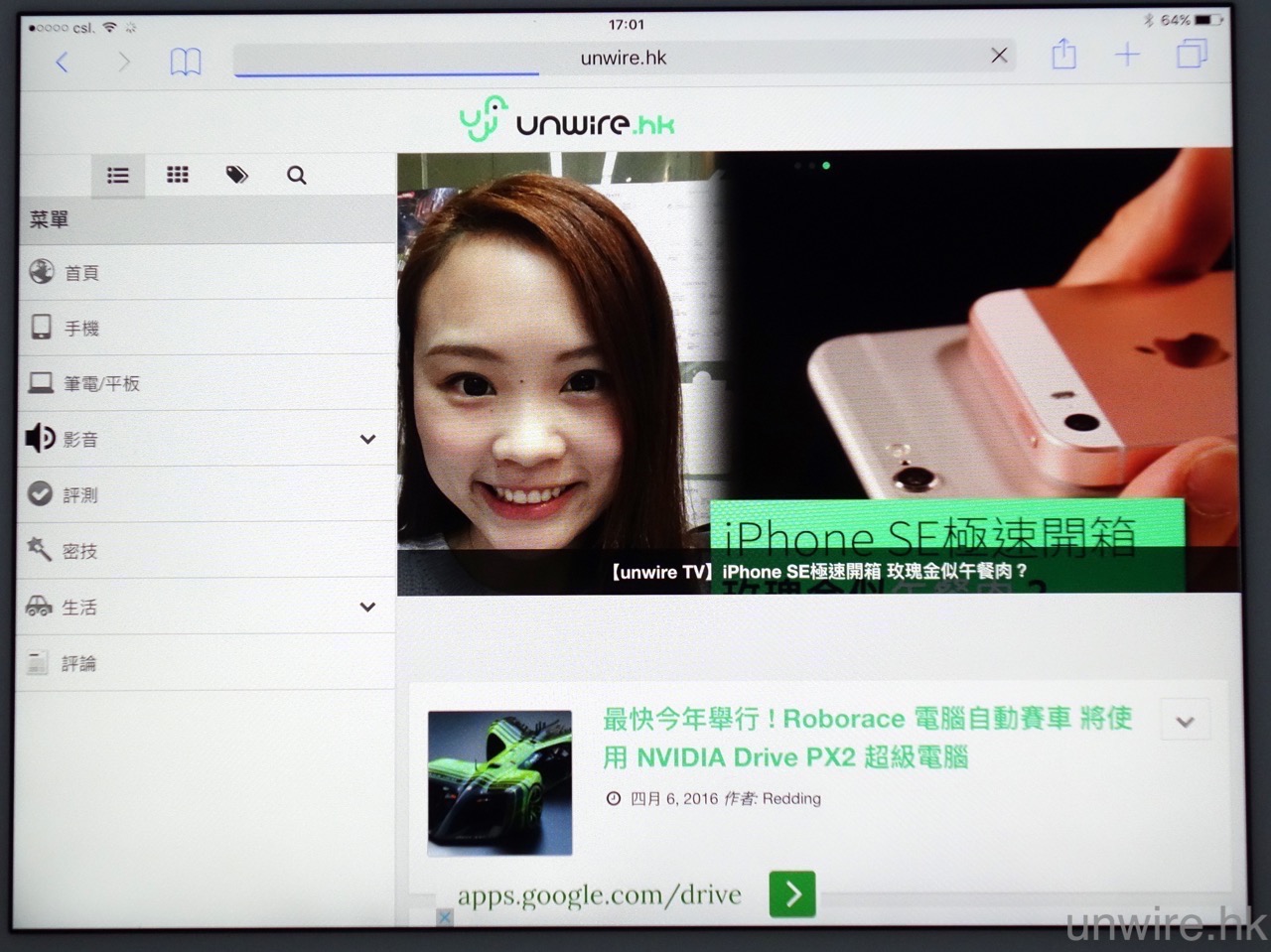Open Roborace NVIDIA Drive PX2 article link
This screenshot has width=1271, height=952.
[866, 738]
